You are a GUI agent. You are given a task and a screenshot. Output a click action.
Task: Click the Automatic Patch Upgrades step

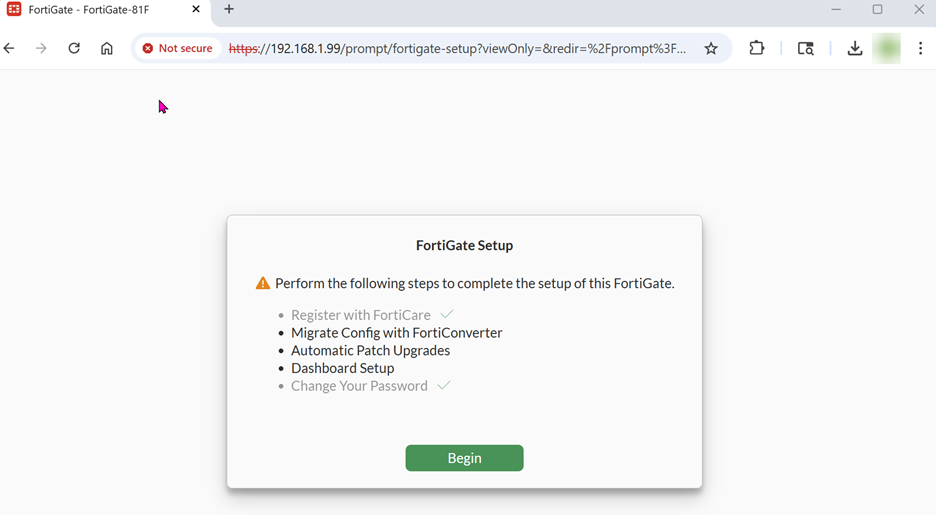(370, 351)
